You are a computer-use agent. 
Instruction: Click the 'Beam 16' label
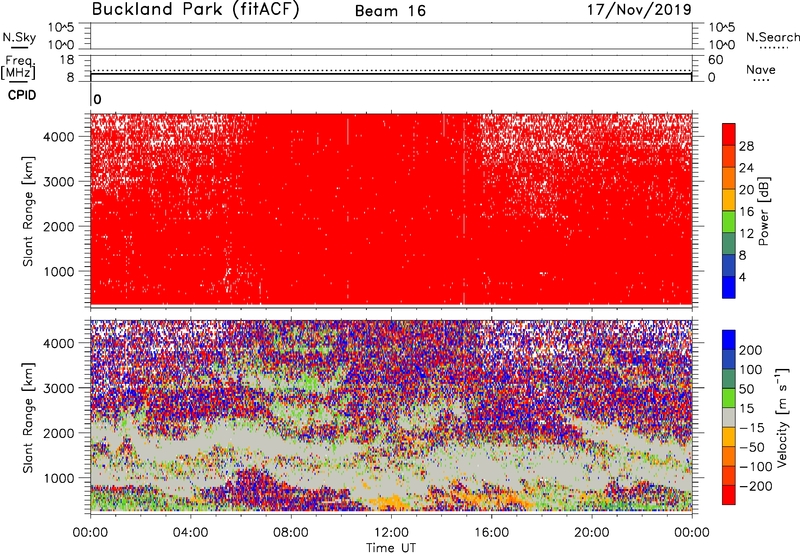390,11
